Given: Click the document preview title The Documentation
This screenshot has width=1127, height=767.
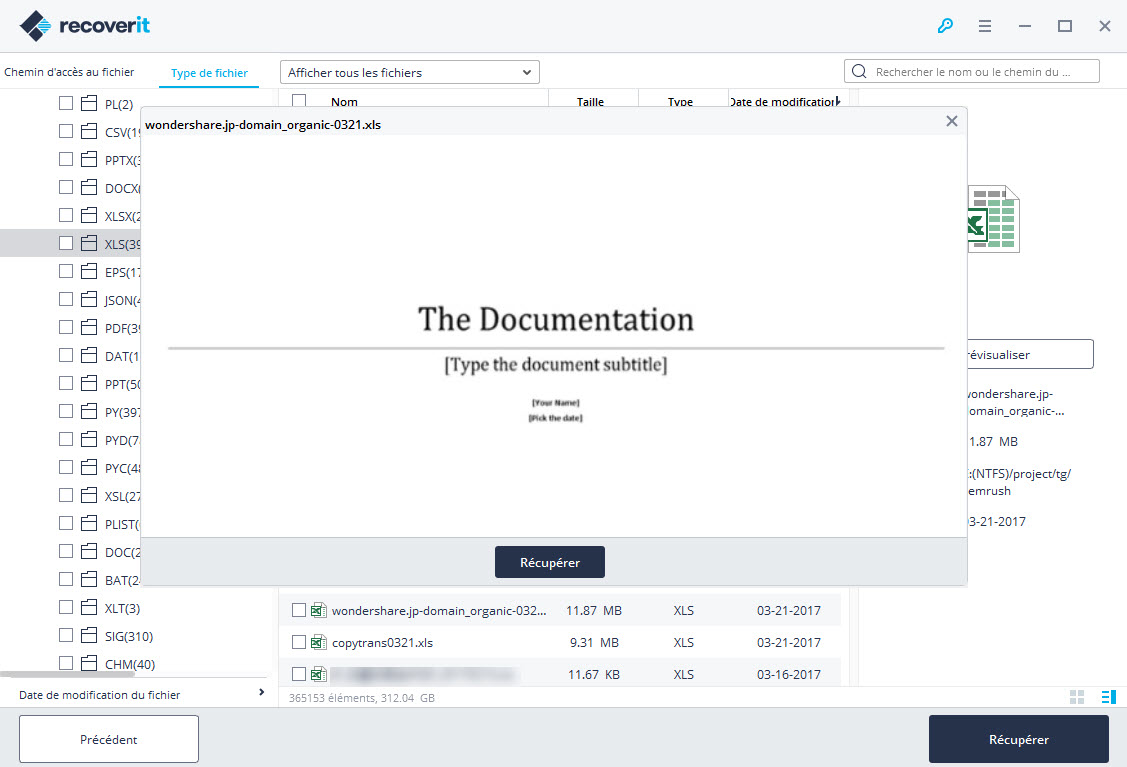Looking at the screenshot, I should pyautogui.click(x=556, y=318).
